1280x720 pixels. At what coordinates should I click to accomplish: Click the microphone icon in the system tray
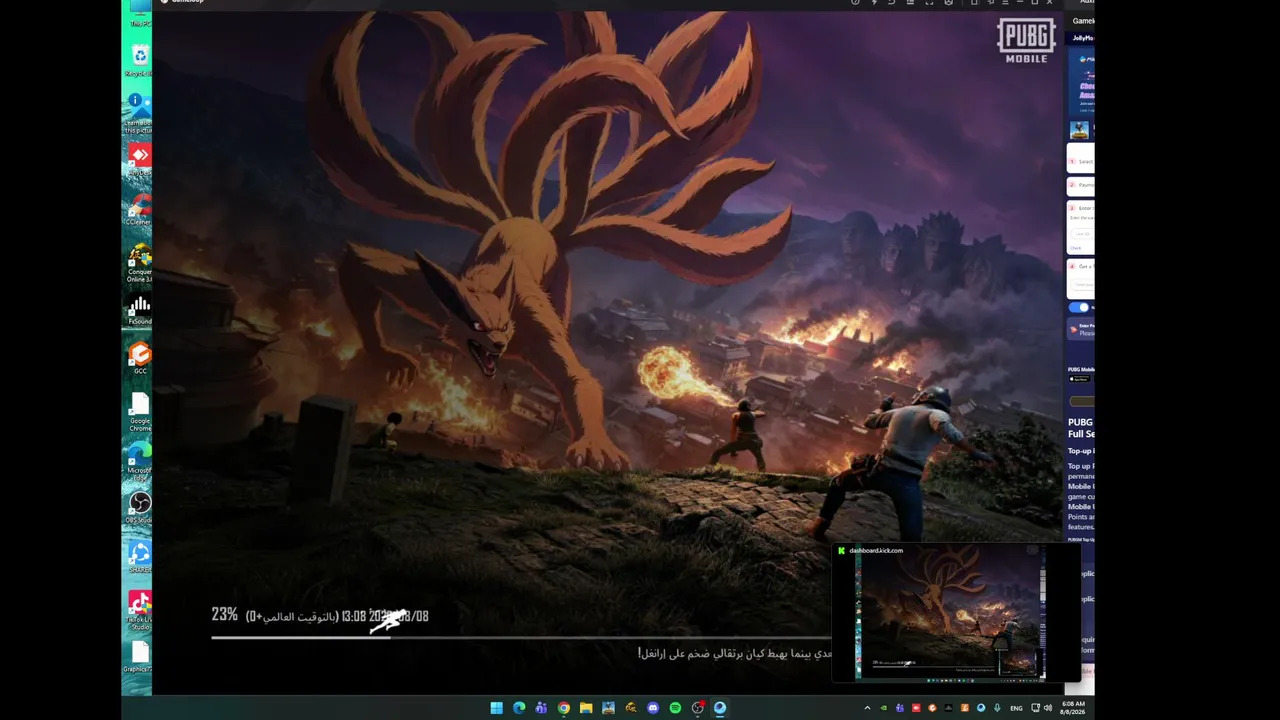click(997, 708)
